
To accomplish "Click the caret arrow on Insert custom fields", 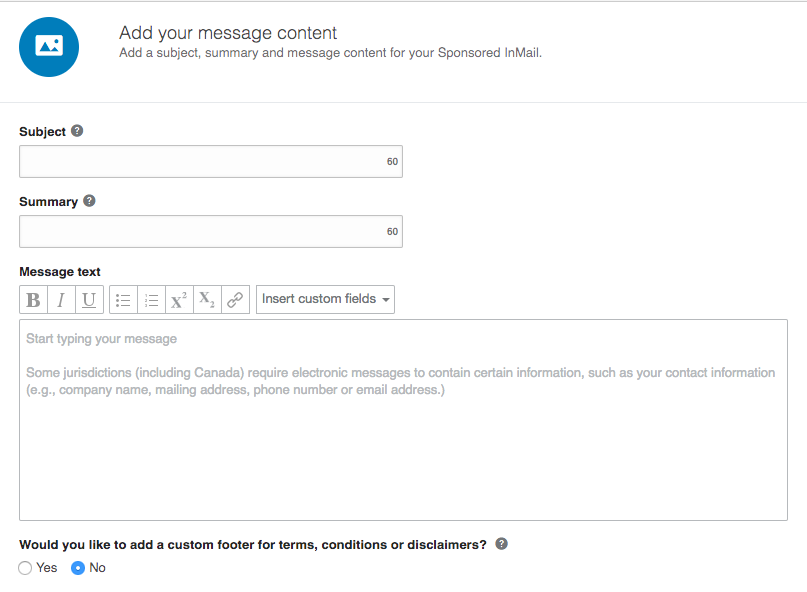I will click(x=385, y=300).
